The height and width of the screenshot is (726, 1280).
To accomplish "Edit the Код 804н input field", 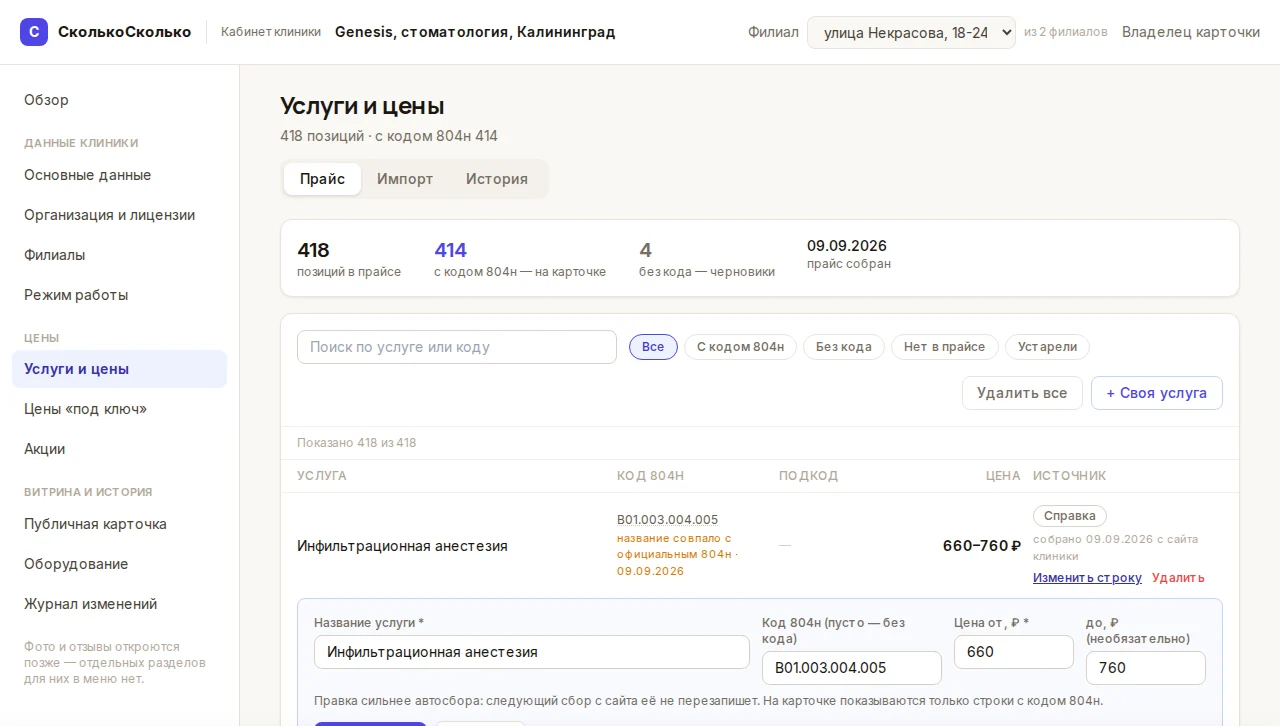I will pyautogui.click(x=852, y=668).
